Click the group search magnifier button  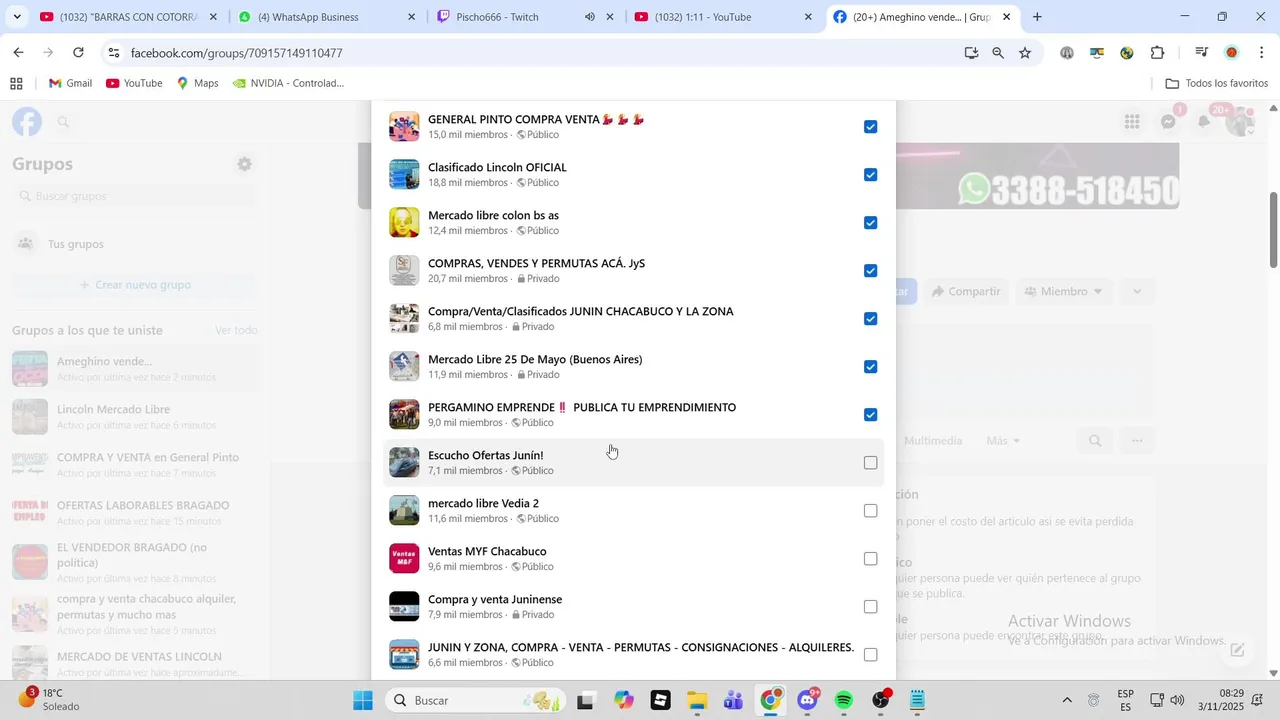1095,441
